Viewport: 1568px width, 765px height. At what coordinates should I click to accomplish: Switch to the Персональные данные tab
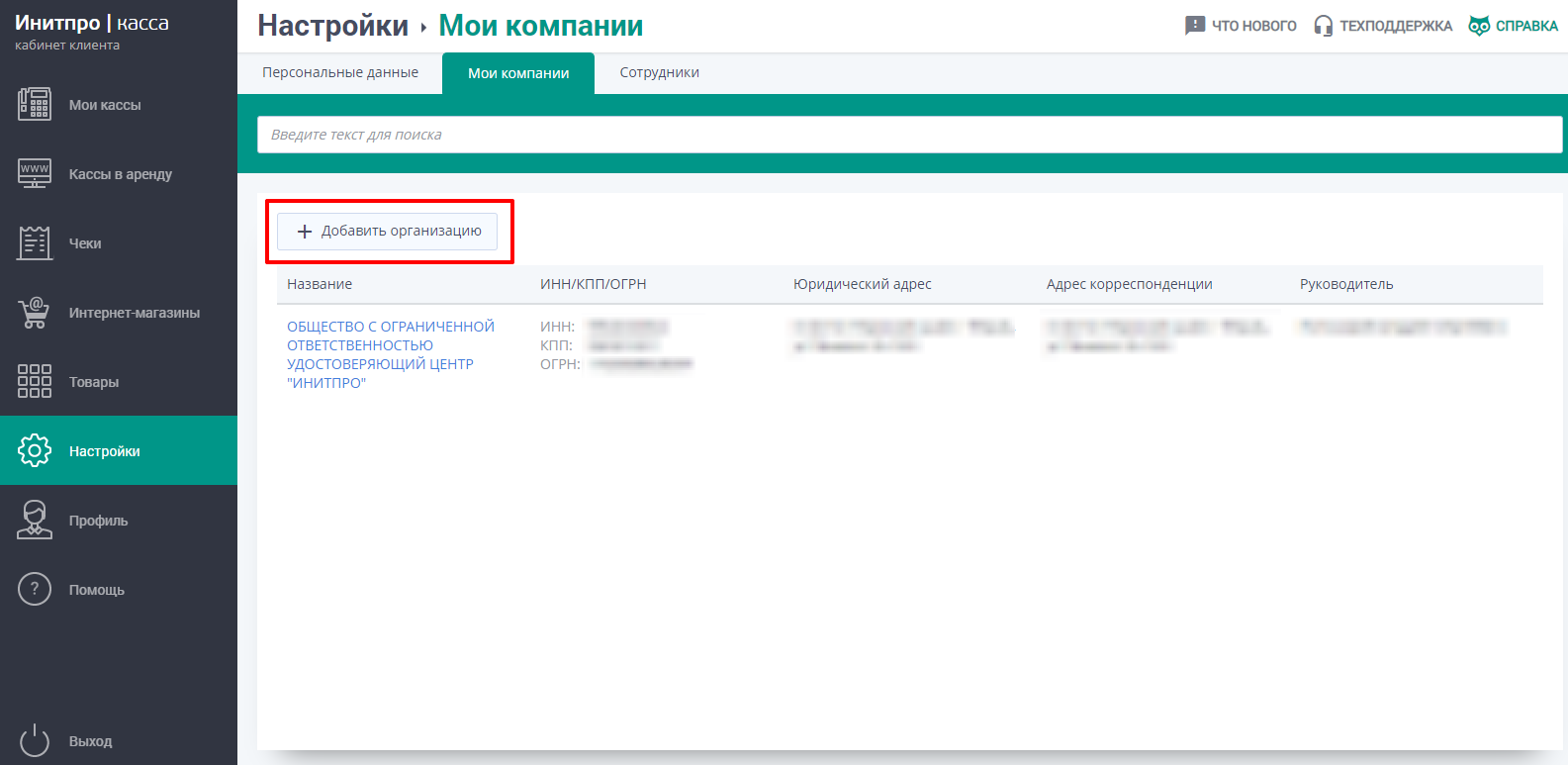click(x=340, y=72)
